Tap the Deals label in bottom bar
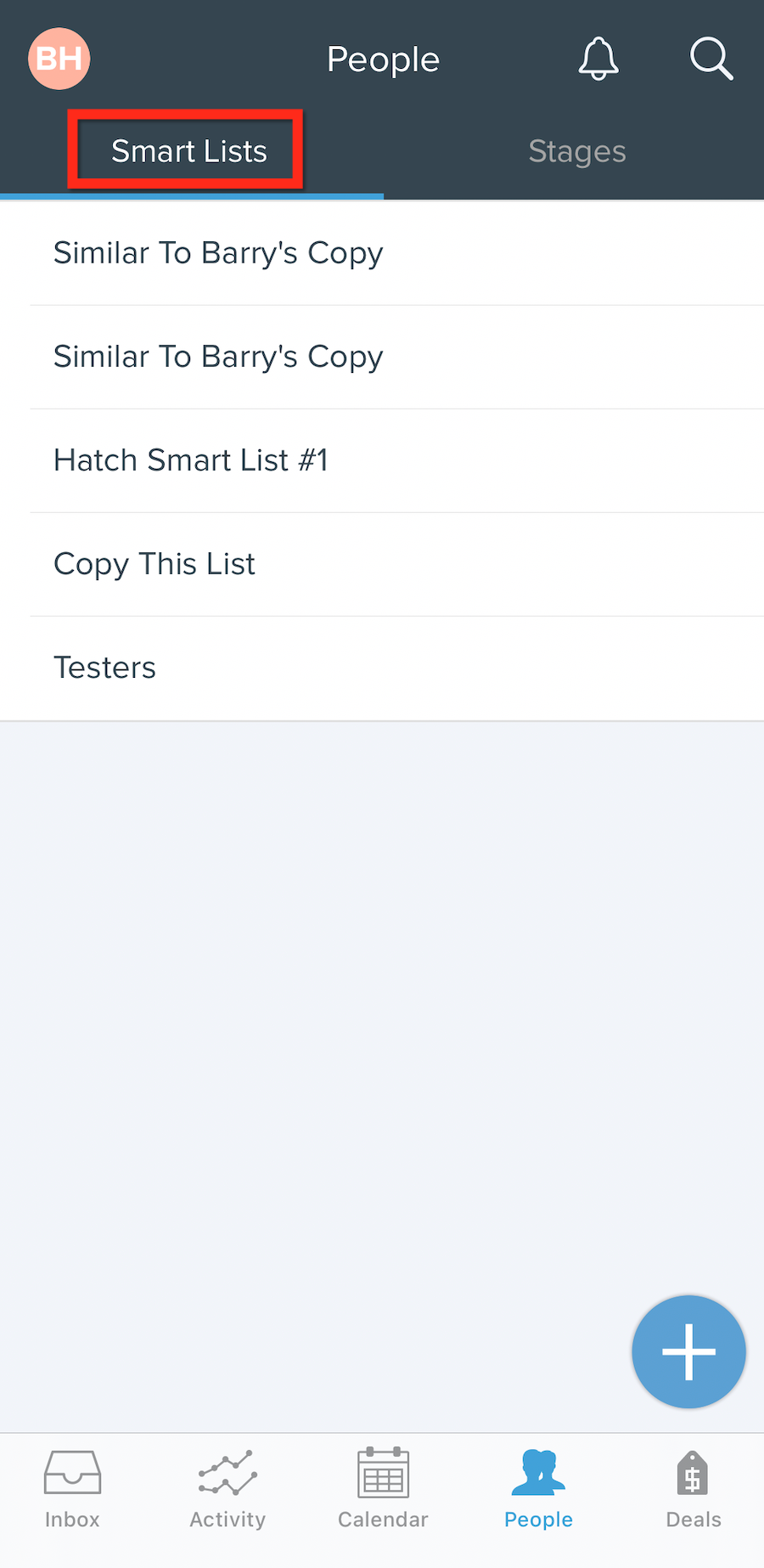This screenshot has height=1568, width=764. (x=694, y=1520)
